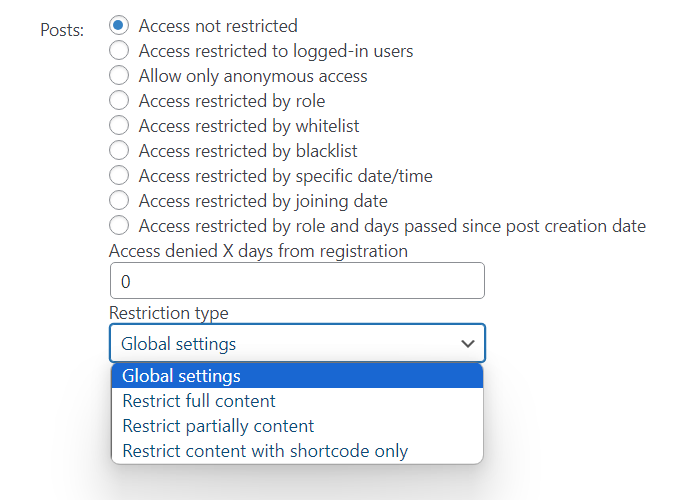This screenshot has height=500, width=700.
Task: Select Restrict full content option
Action: [297, 401]
